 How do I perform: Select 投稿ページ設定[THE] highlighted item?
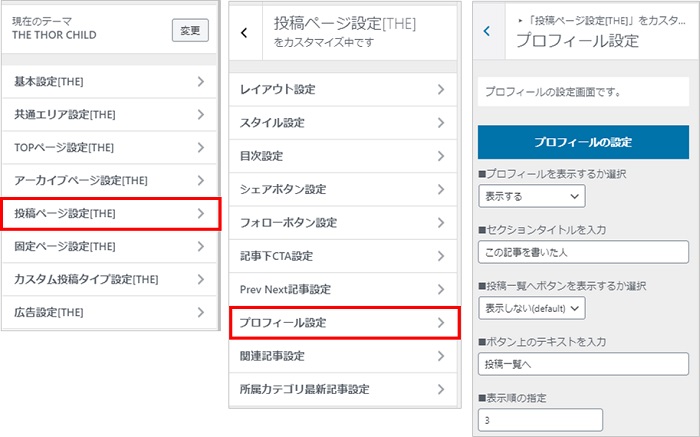(110, 213)
